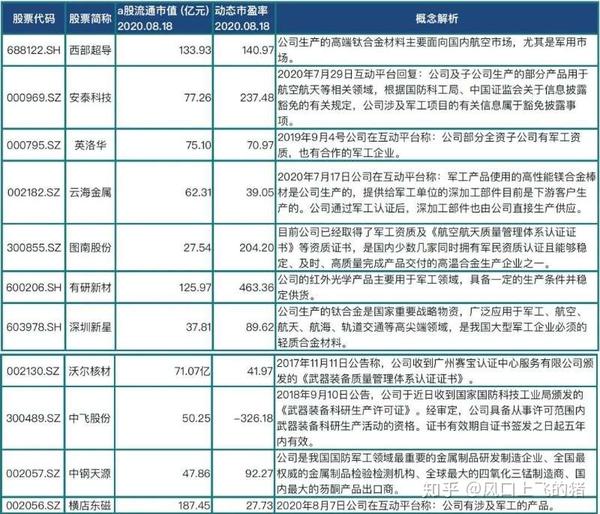Select stock code 688122.SH
Image resolution: width=600 pixels, height=514 pixels.
[x=34, y=50]
